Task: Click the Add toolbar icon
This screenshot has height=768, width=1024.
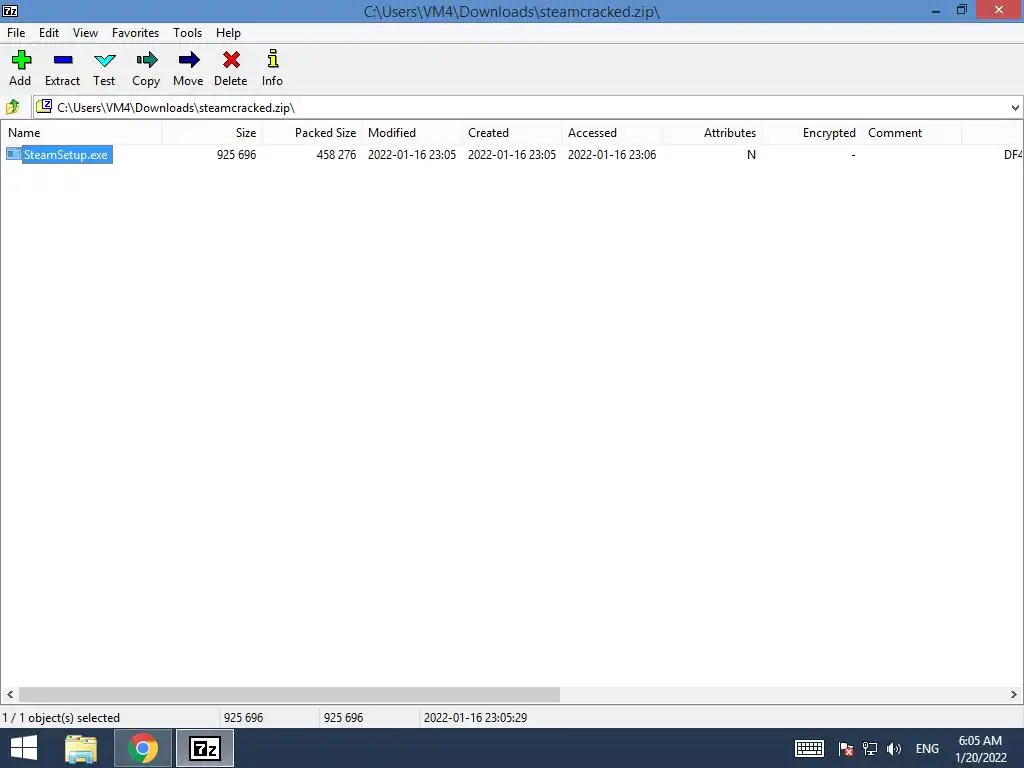Action: click(21, 60)
